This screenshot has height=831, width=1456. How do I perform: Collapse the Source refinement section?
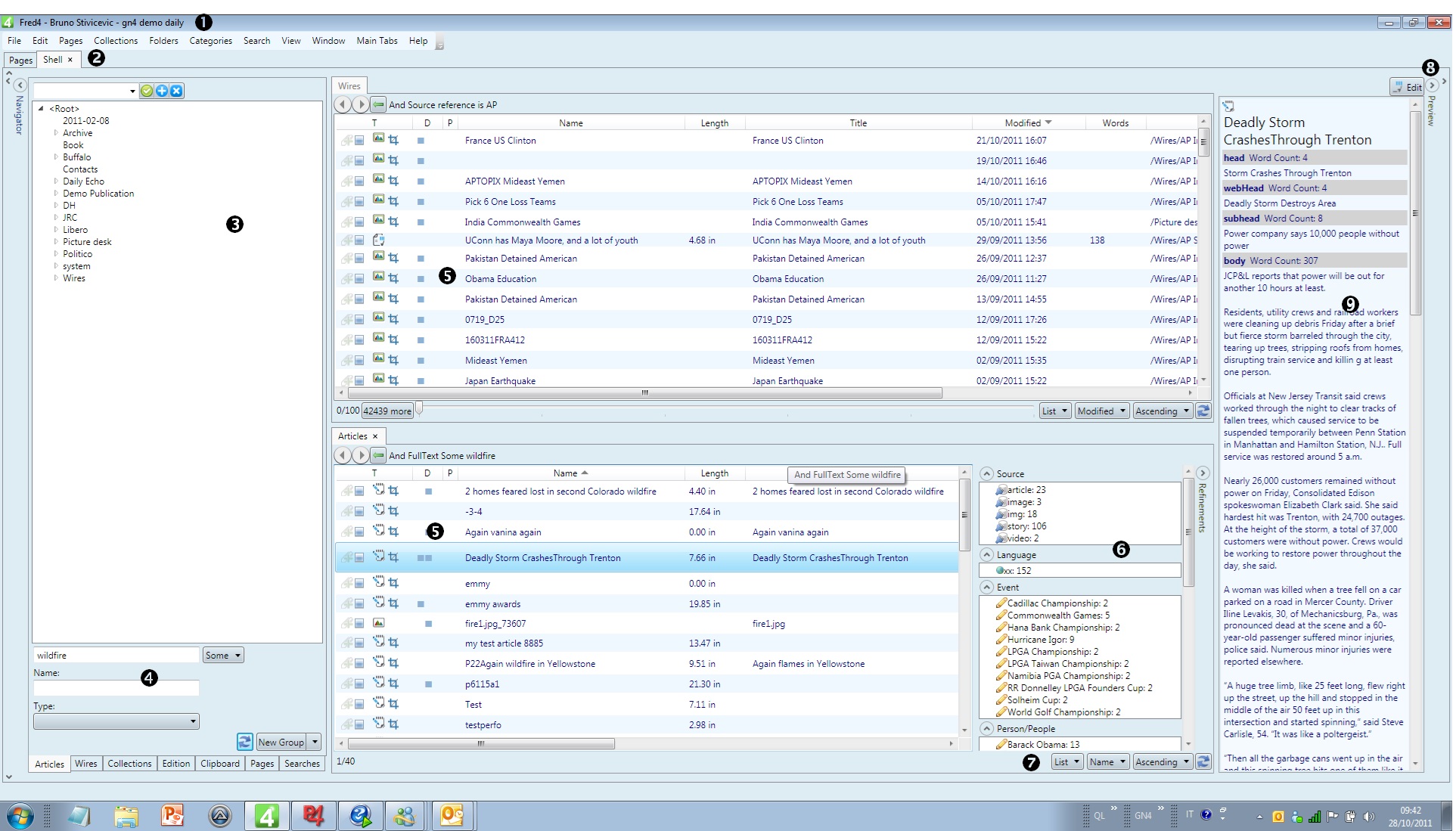(x=986, y=474)
